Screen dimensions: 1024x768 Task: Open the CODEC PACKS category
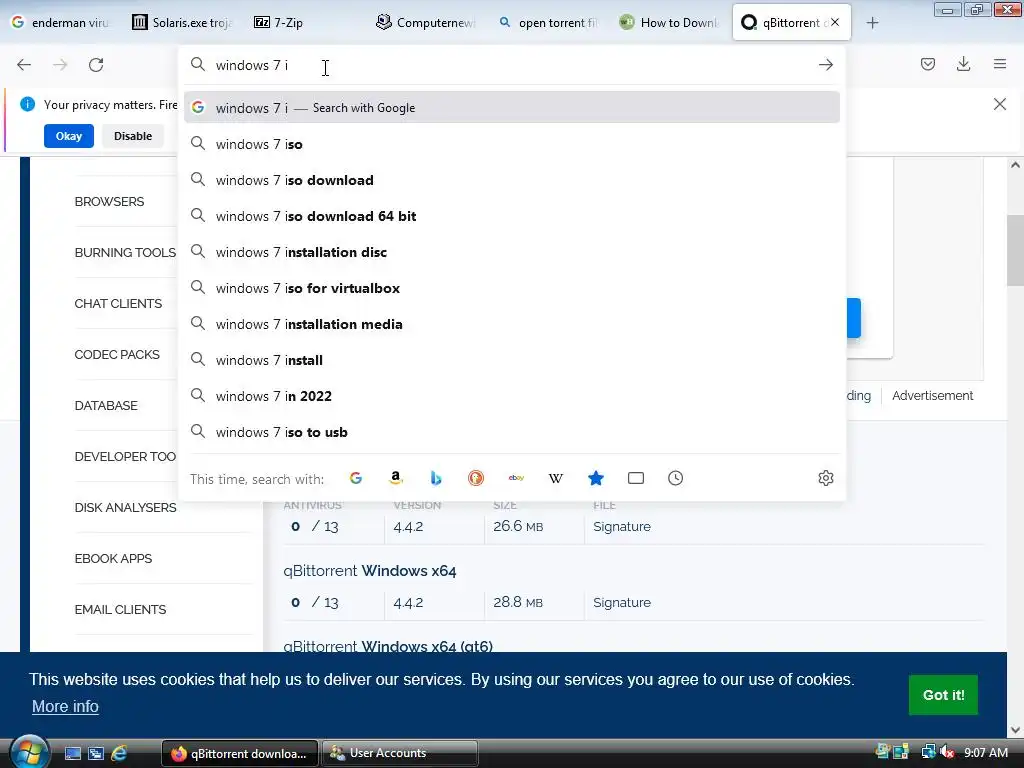click(117, 355)
